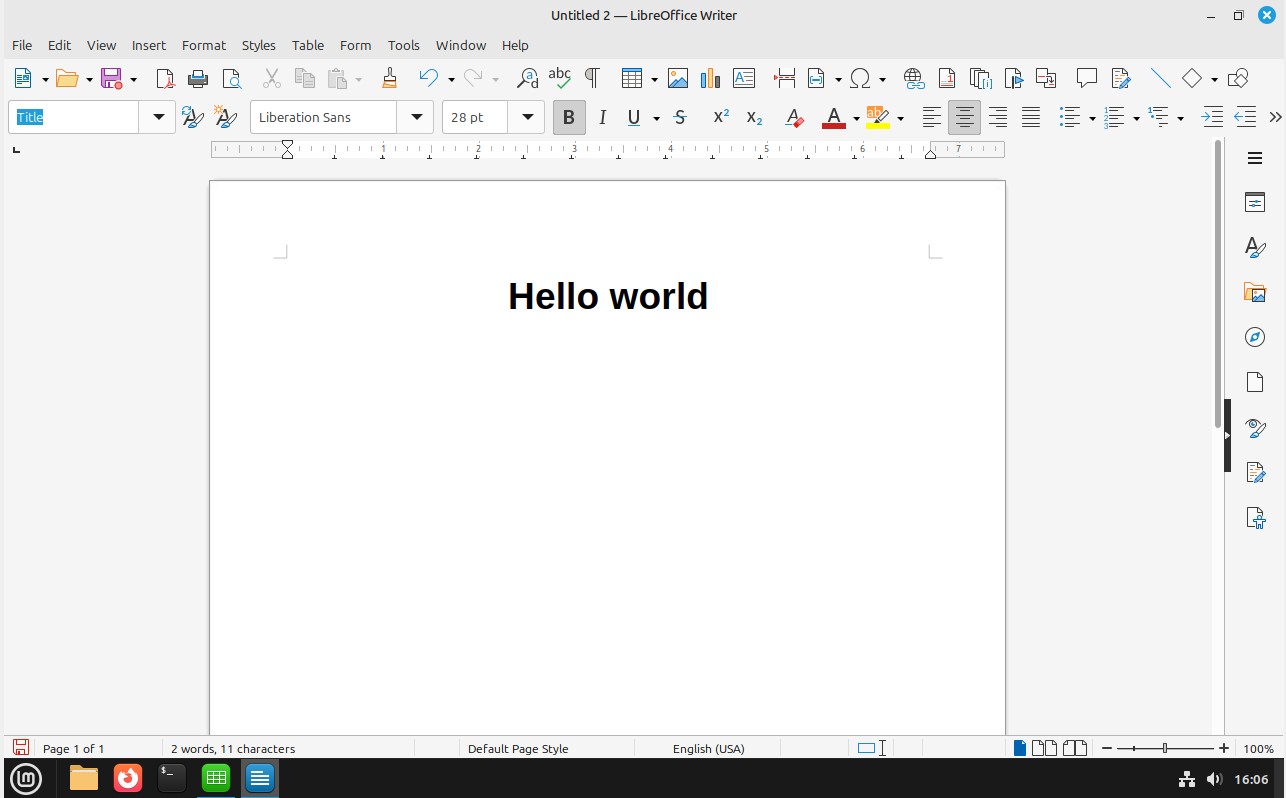Screen dimensions: 1286x798
Task: Toggle Print Preview
Action: pyautogui.click(x=231, y=78)
